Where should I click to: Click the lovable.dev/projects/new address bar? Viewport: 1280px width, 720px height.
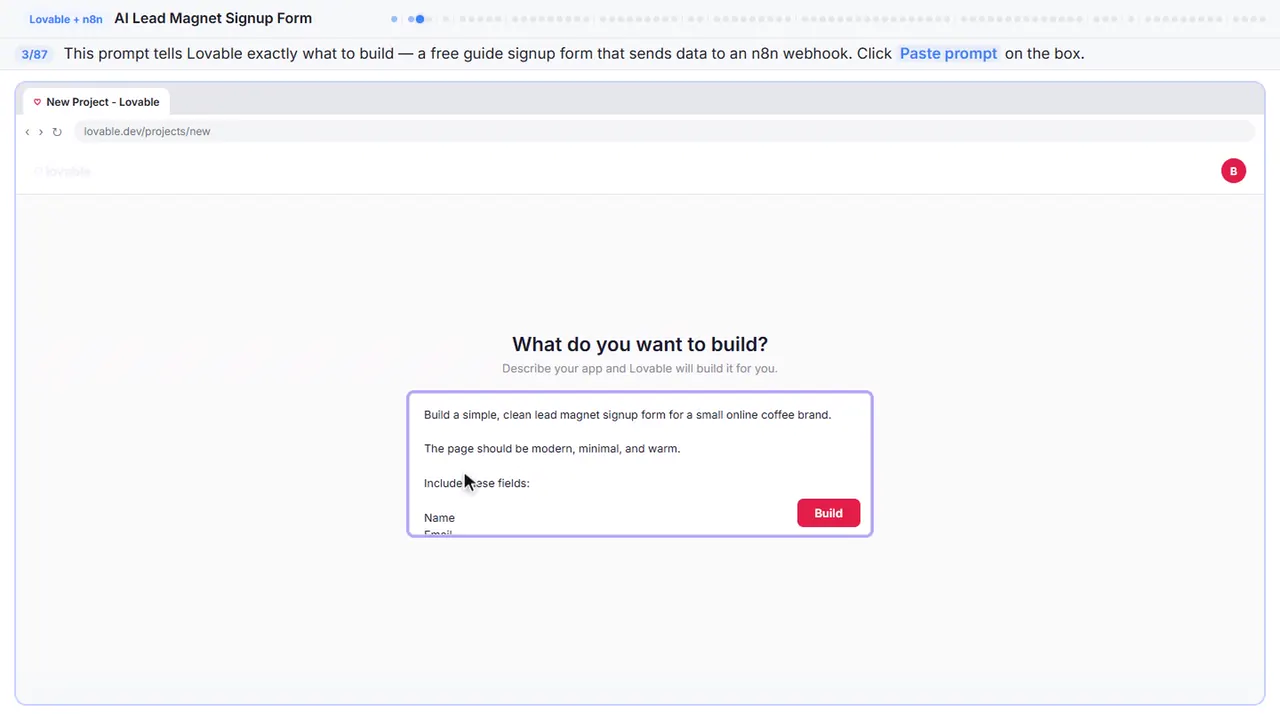coord(664,131)
